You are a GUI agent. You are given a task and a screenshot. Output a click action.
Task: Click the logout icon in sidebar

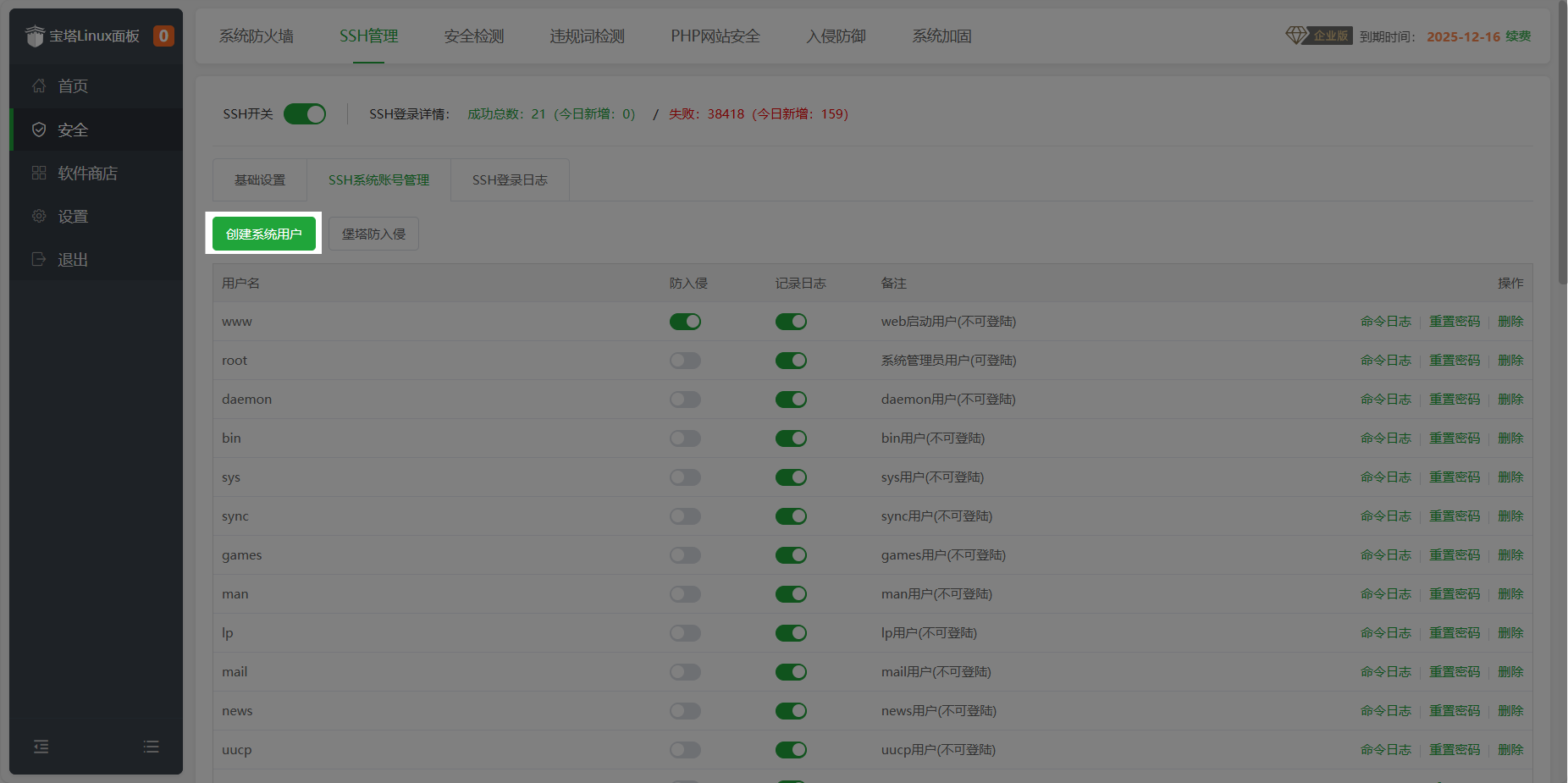click(39, 259)
